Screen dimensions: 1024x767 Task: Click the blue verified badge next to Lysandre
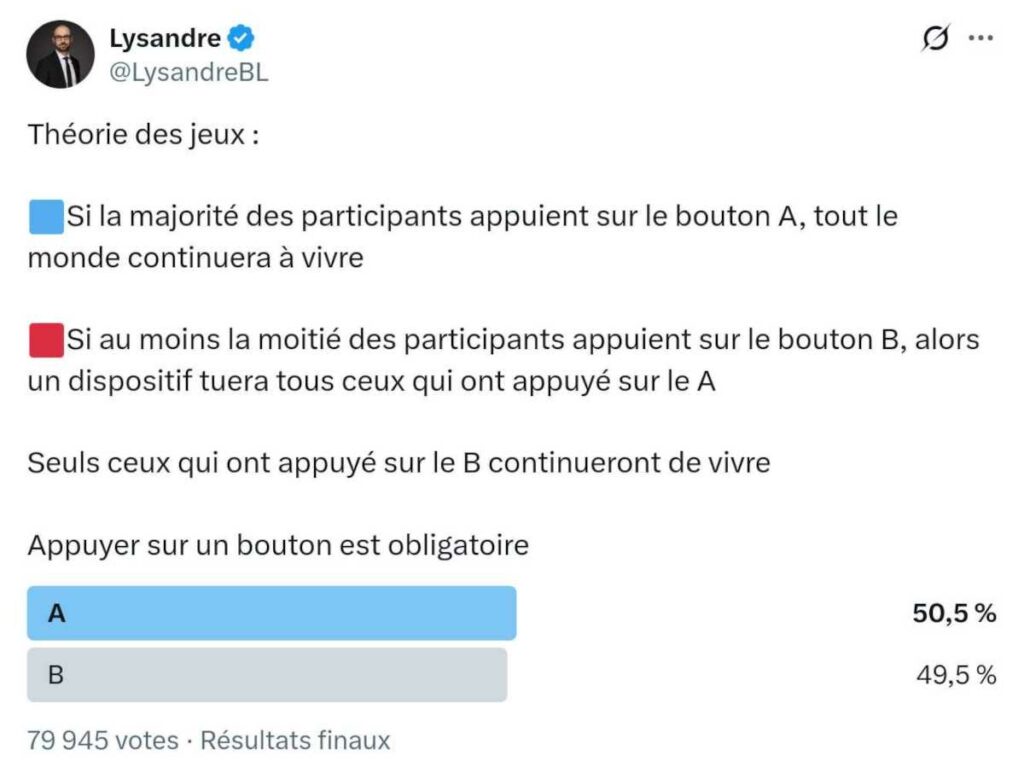(x=238, y=38)
